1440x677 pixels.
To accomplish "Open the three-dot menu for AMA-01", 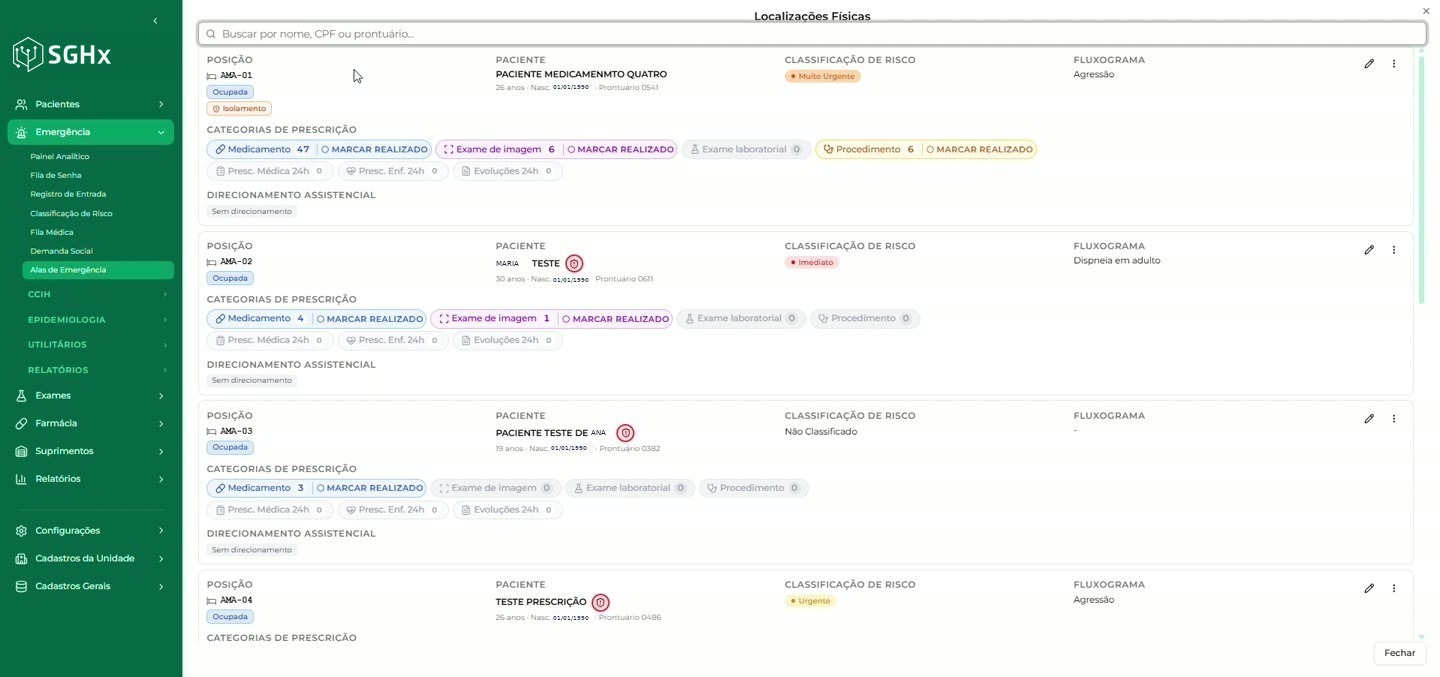I will pyautogui.click(x=1394, y=64).
